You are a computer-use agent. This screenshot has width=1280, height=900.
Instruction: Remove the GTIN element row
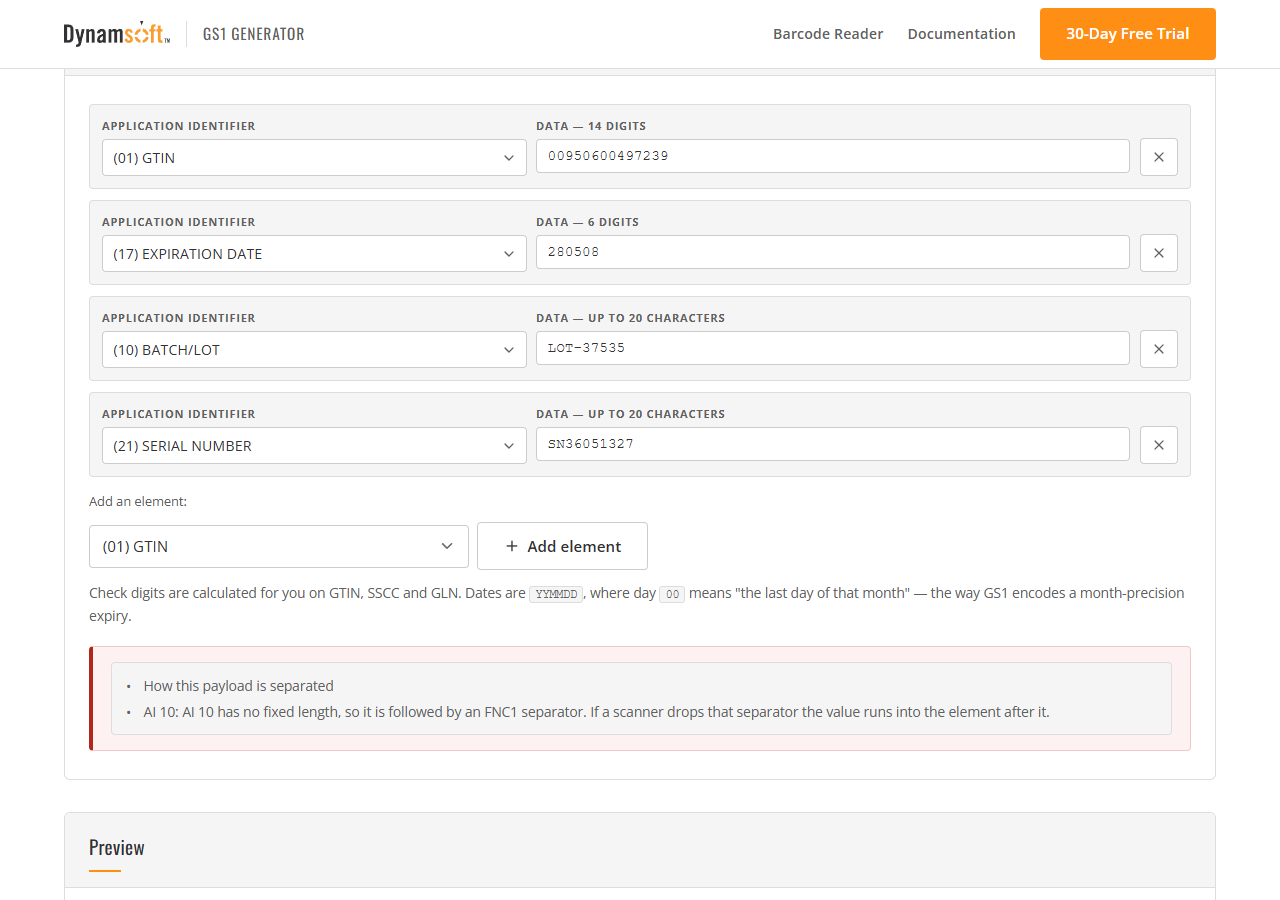coord(1159,157)
